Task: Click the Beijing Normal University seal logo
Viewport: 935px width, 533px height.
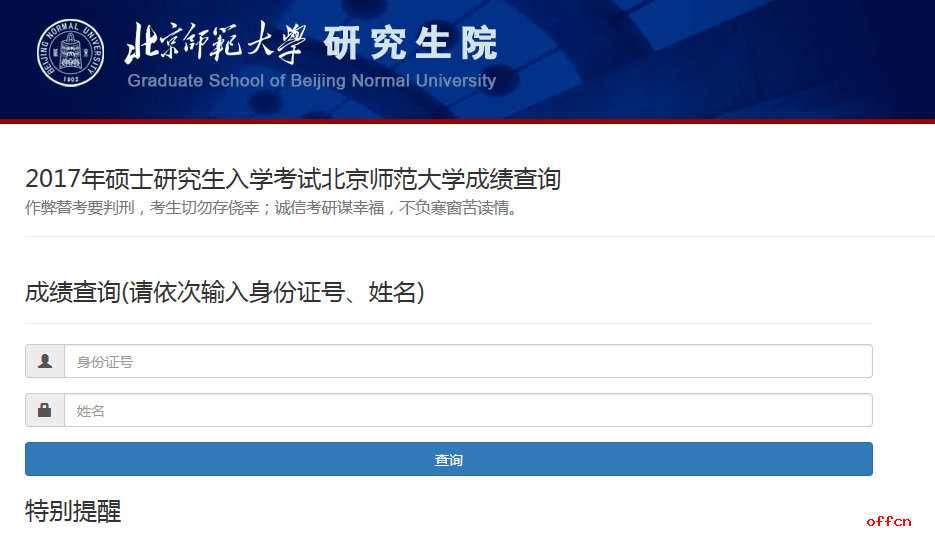Action: 70,53
